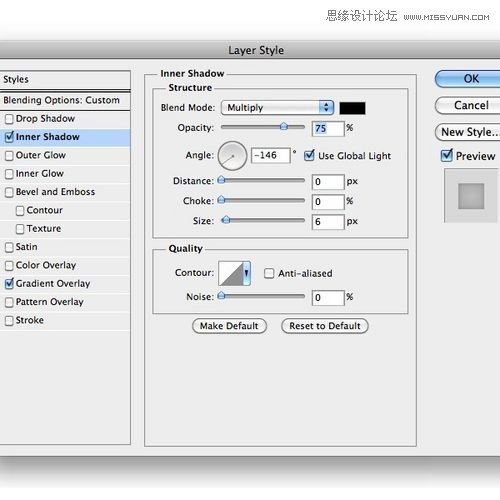Click the Opacity slider handle

click(x=284, y=127)
